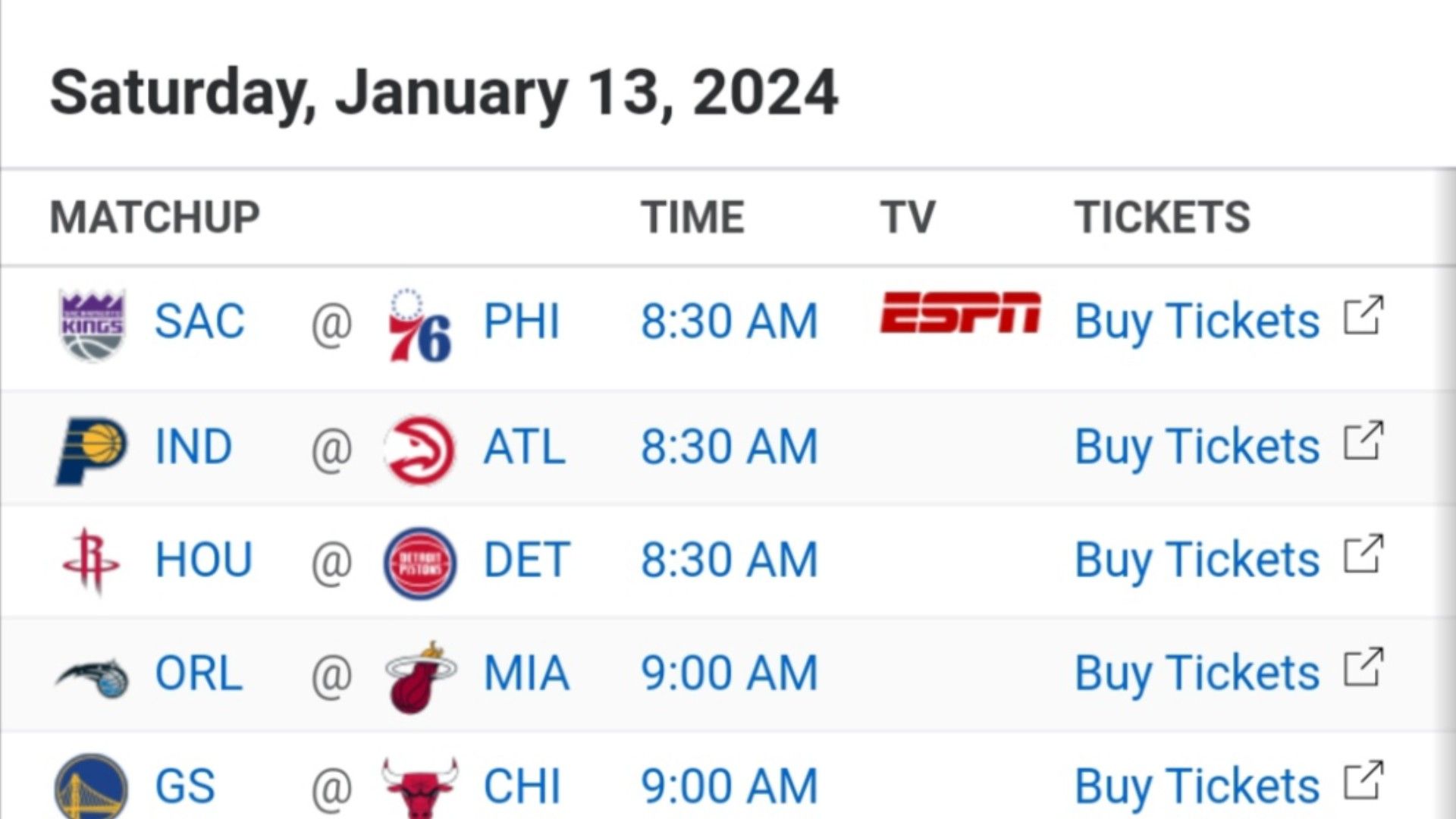1456x819 pixels.
Task: Click the Indiana Pacers logo
Action: click(x=92, y=450)
